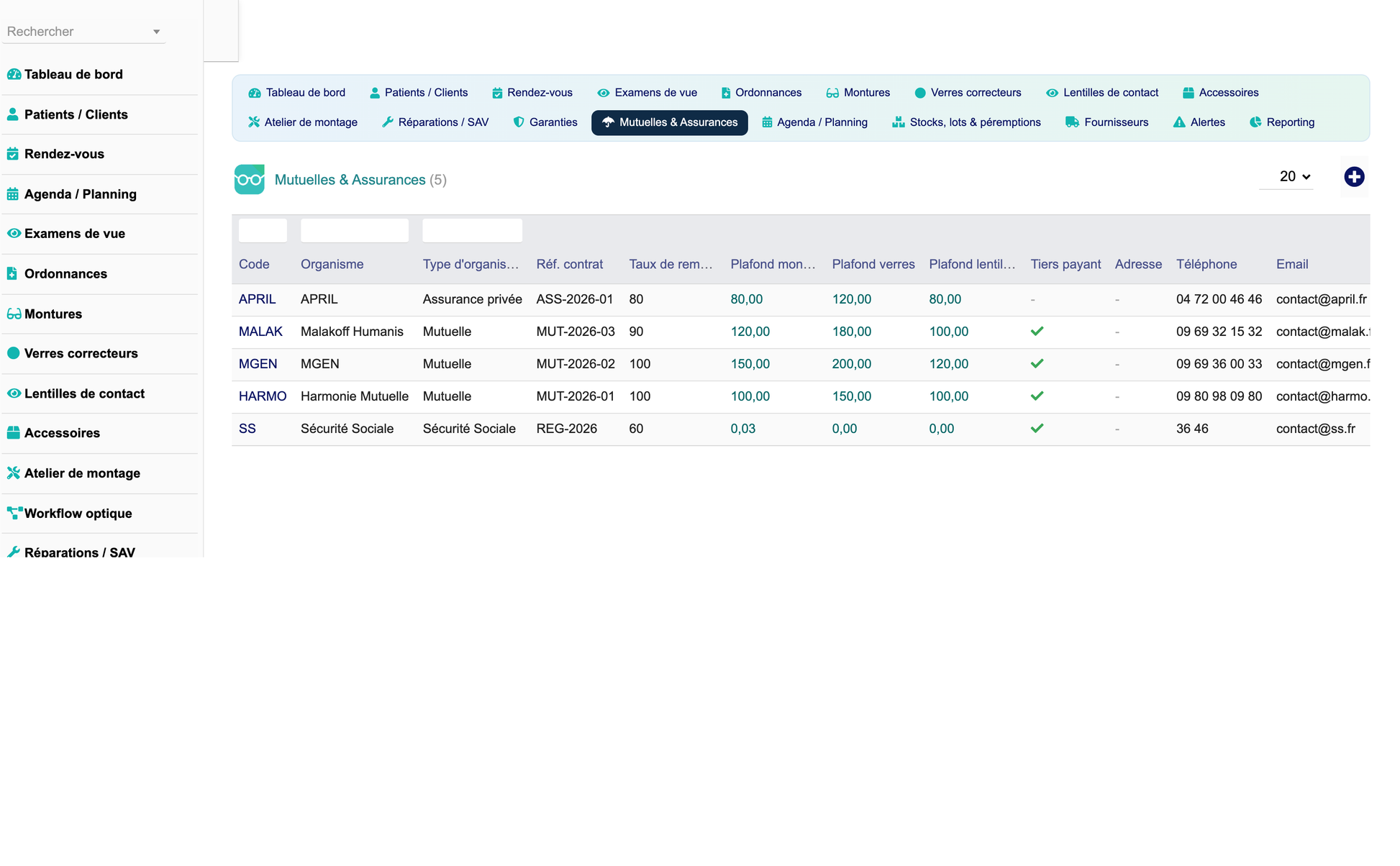Sort by the Tiers payant column header
Image resolution: width=1400 pixels, height=866 pixels.
(x=1065, y=264)
